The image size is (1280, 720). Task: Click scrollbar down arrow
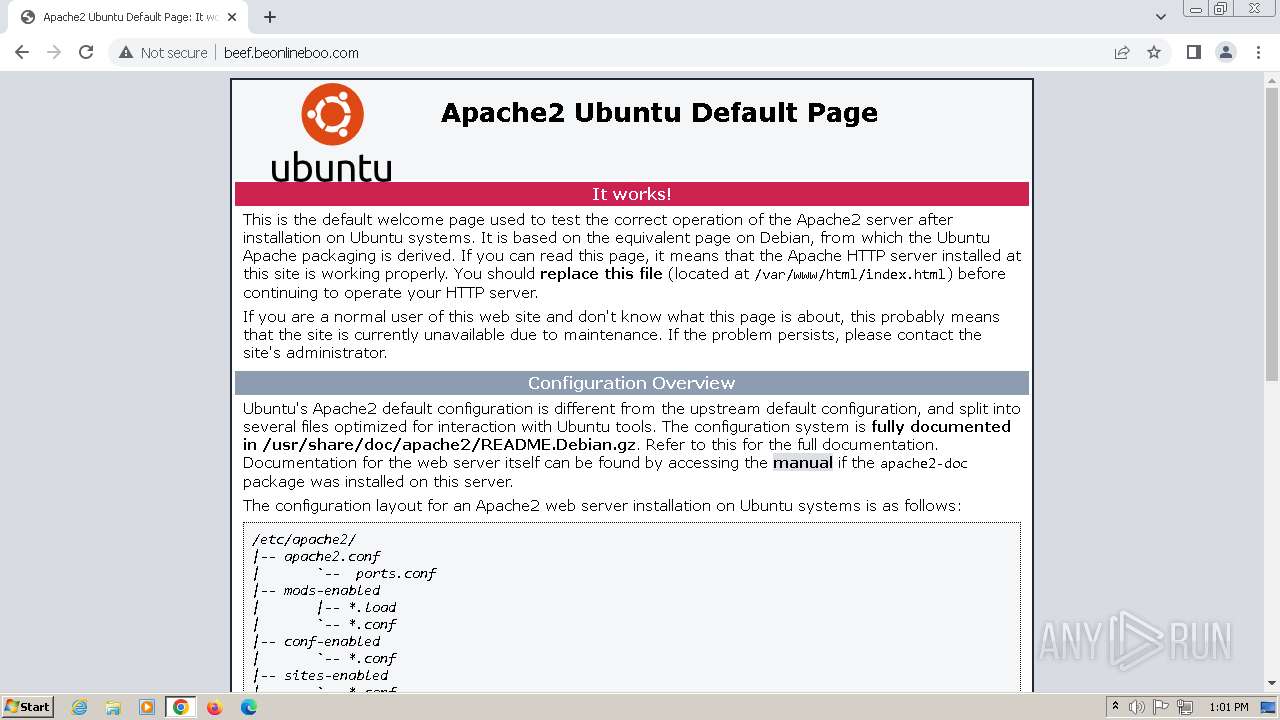point(1272,683)
